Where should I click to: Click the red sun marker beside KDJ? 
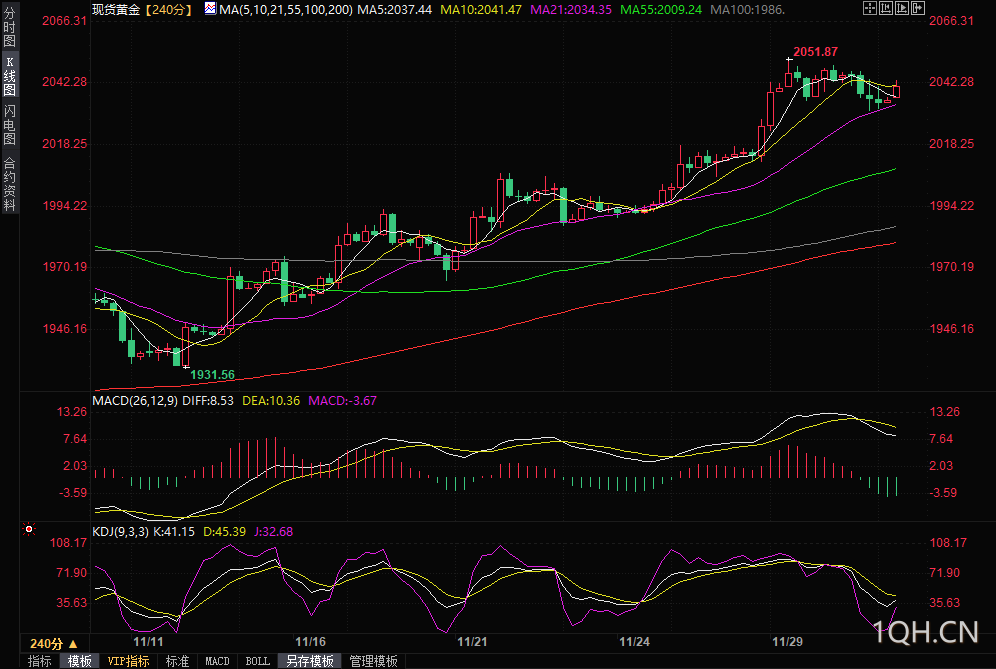coord(29,529)
